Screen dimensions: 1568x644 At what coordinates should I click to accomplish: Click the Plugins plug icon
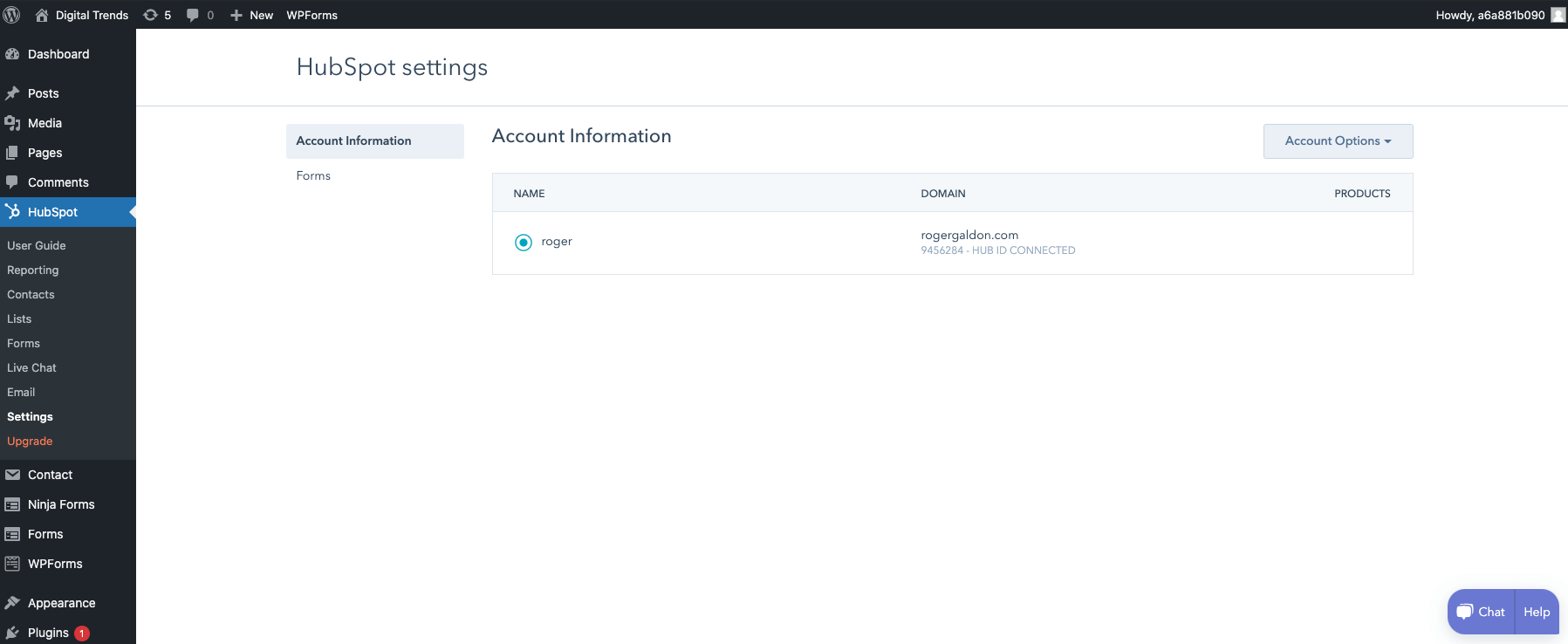click(12, 633)
